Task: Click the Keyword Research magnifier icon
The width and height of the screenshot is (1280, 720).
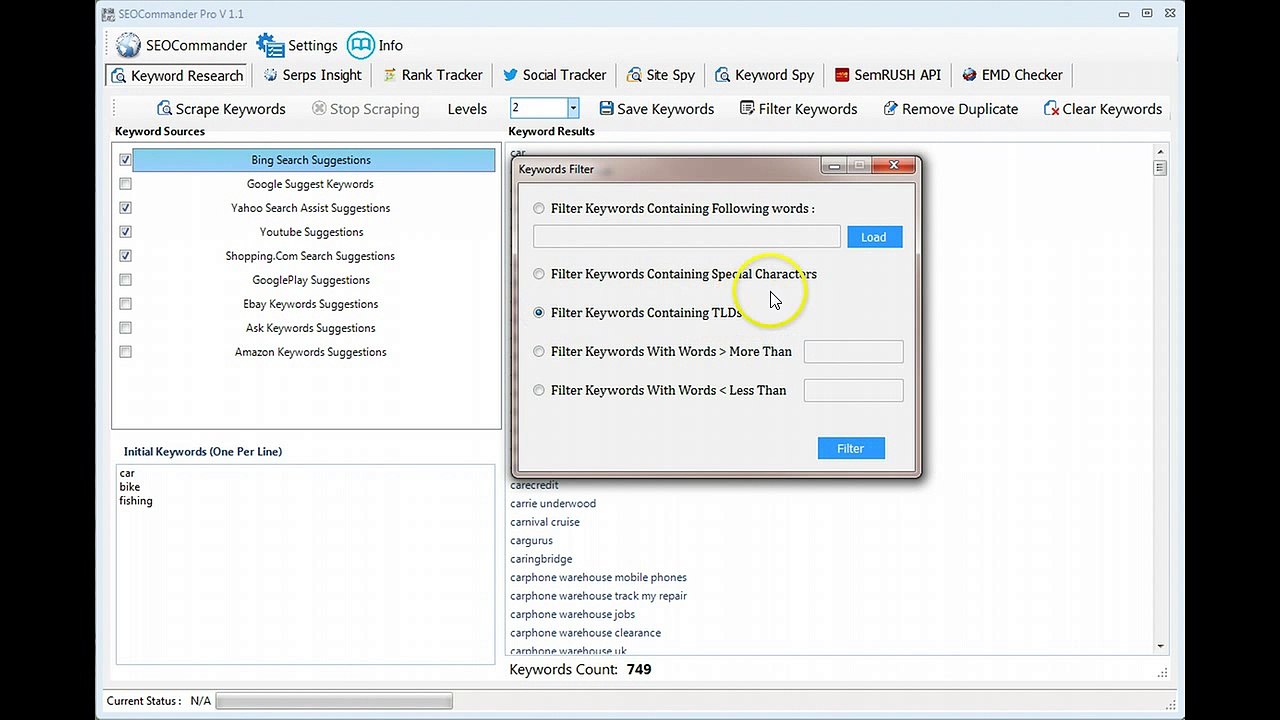Action: 119,76
